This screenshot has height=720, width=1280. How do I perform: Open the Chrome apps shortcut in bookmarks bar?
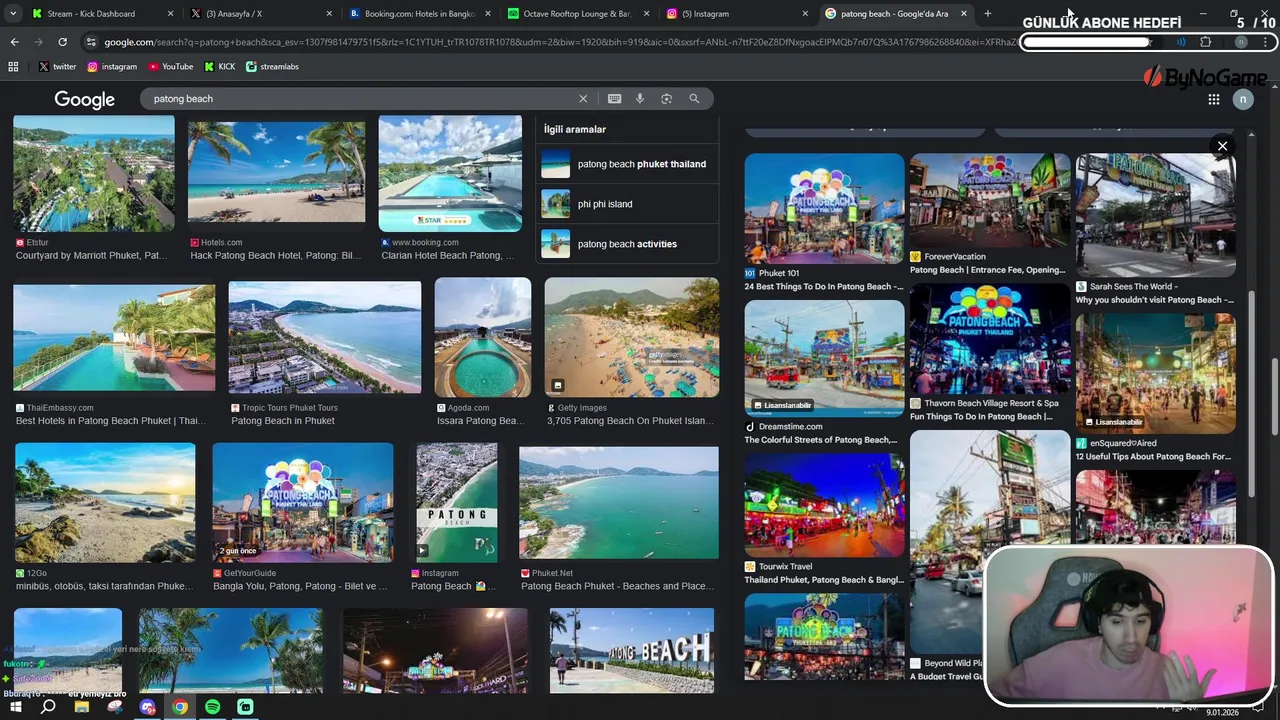pyautogui.click(x=13, y=66)
